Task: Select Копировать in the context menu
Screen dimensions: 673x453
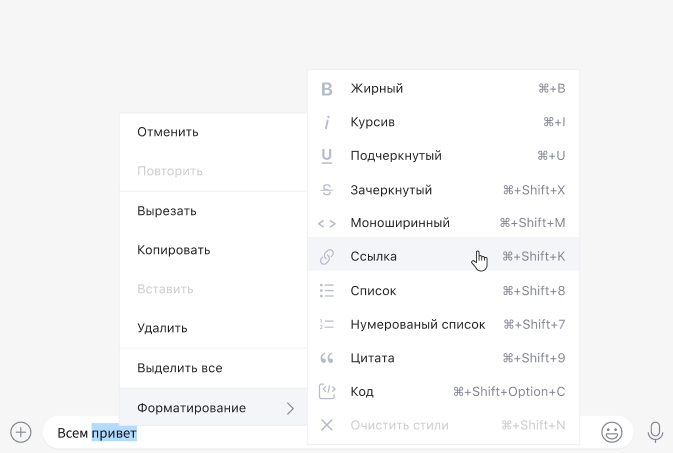Action: [173, 250]
